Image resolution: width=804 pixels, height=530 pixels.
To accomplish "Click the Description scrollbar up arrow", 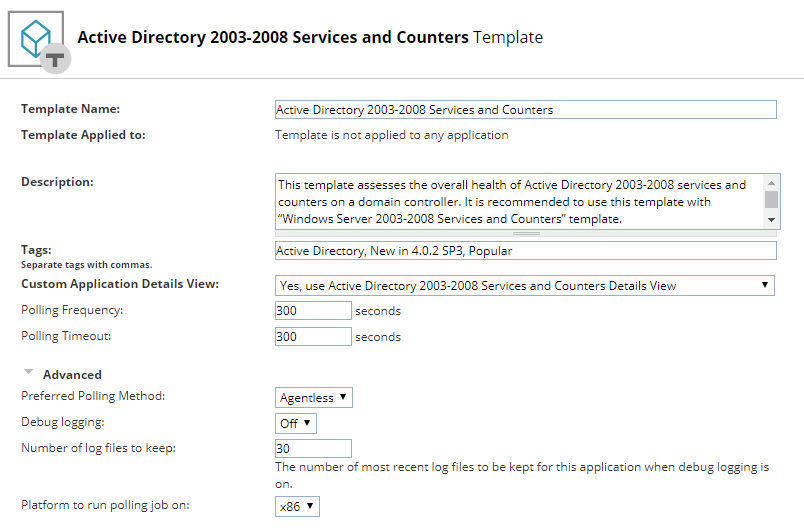I will coord(771,183).
